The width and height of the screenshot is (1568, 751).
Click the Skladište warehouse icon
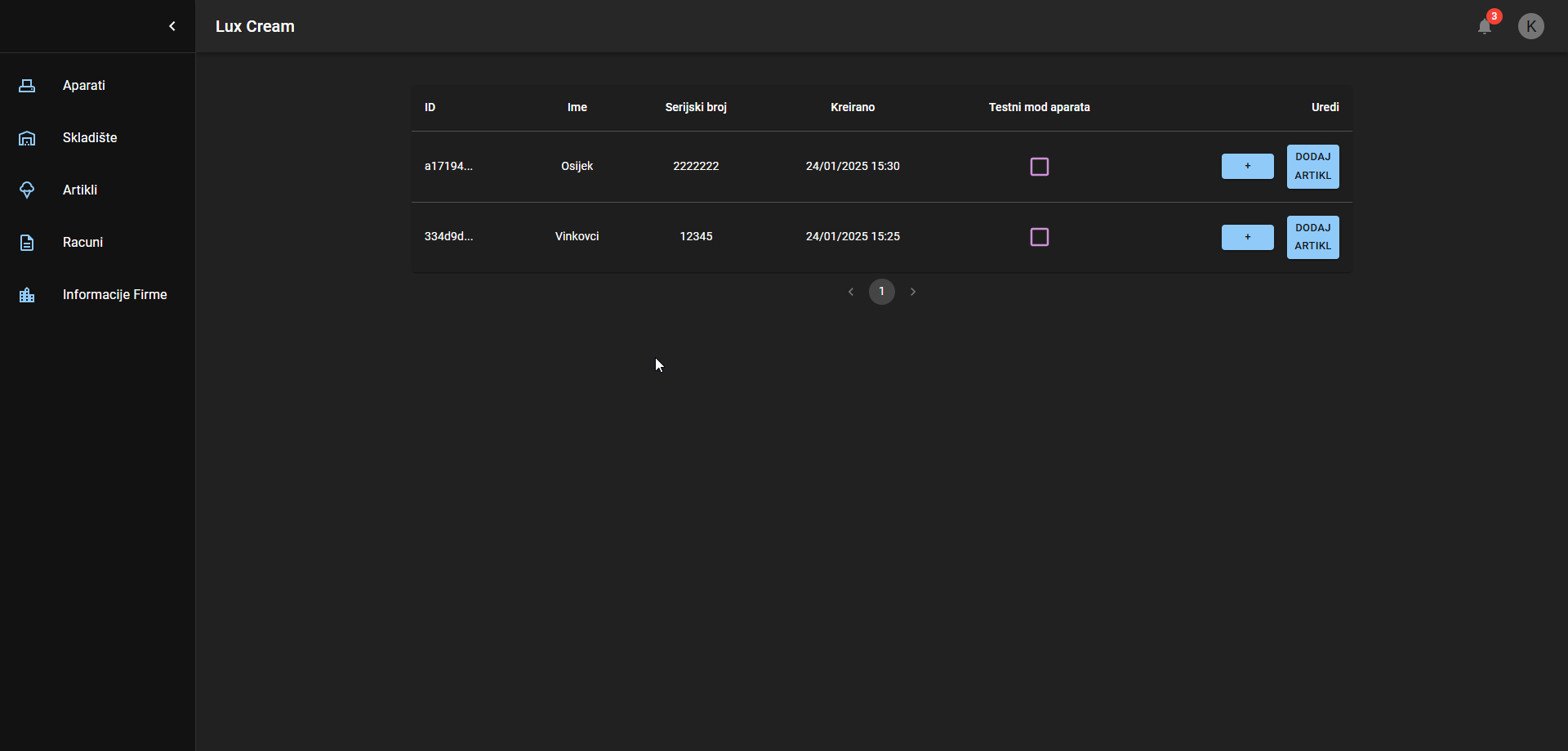click(x=27, y=138)
